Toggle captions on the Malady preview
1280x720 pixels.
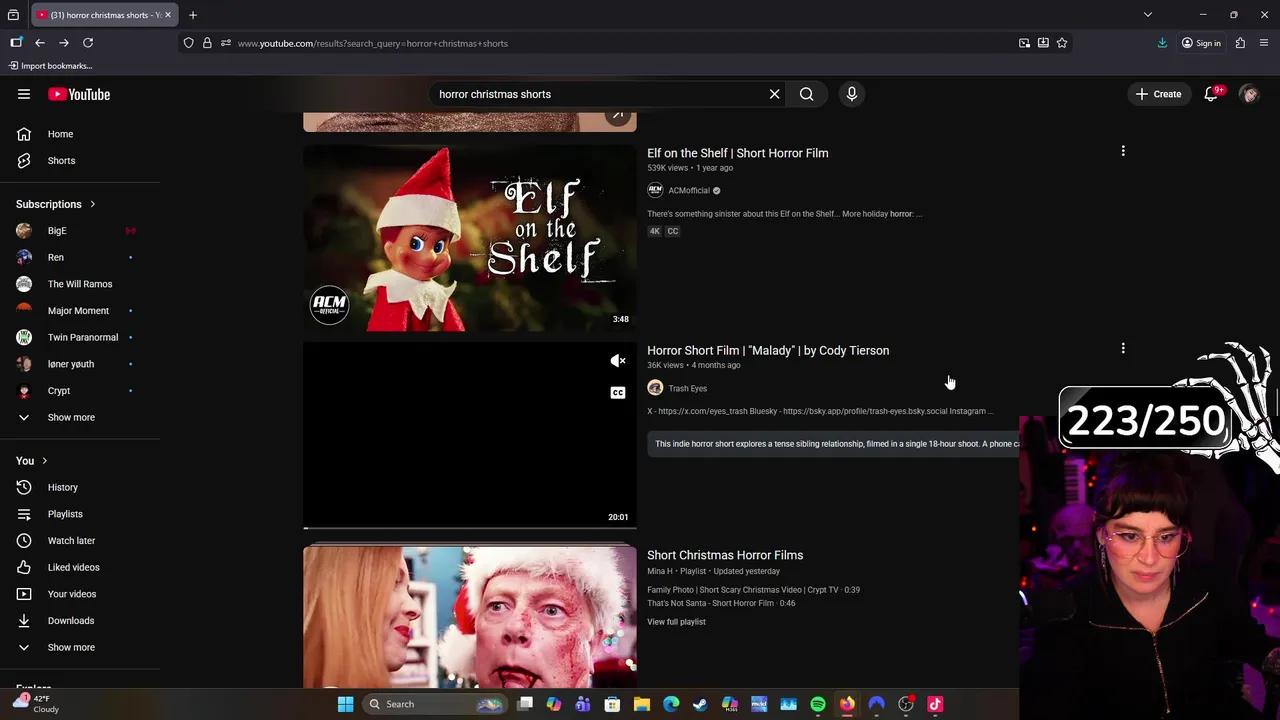(x=618, y=392)
